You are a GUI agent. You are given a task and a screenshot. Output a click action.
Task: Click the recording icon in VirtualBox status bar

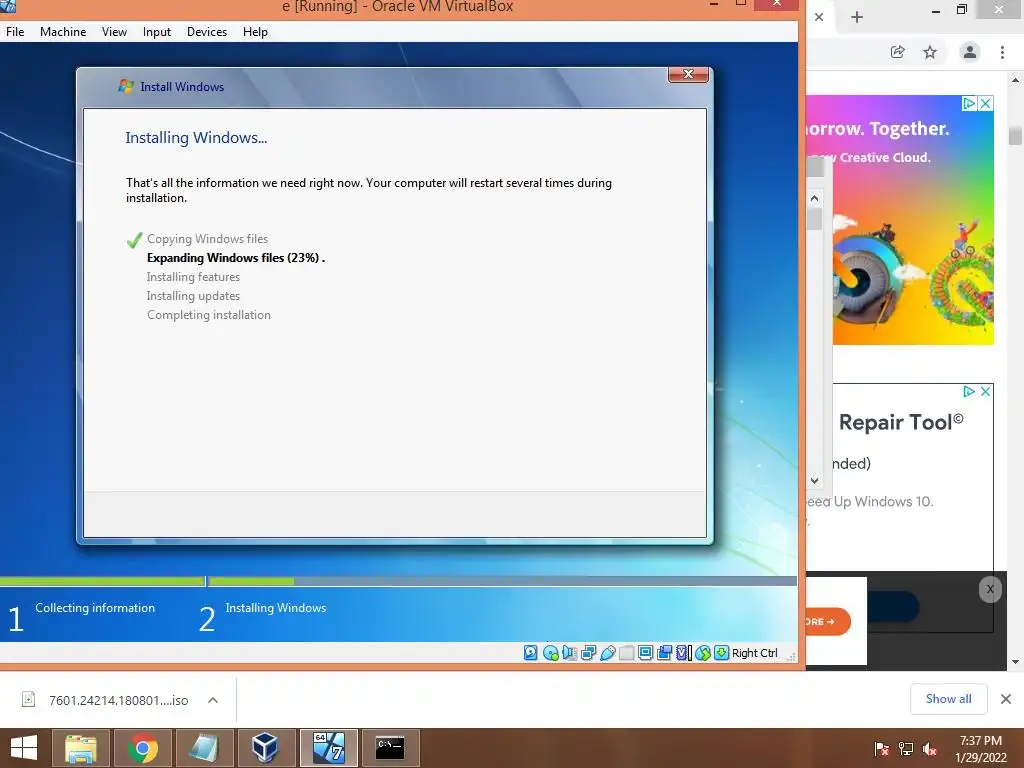tap(664, 652)
